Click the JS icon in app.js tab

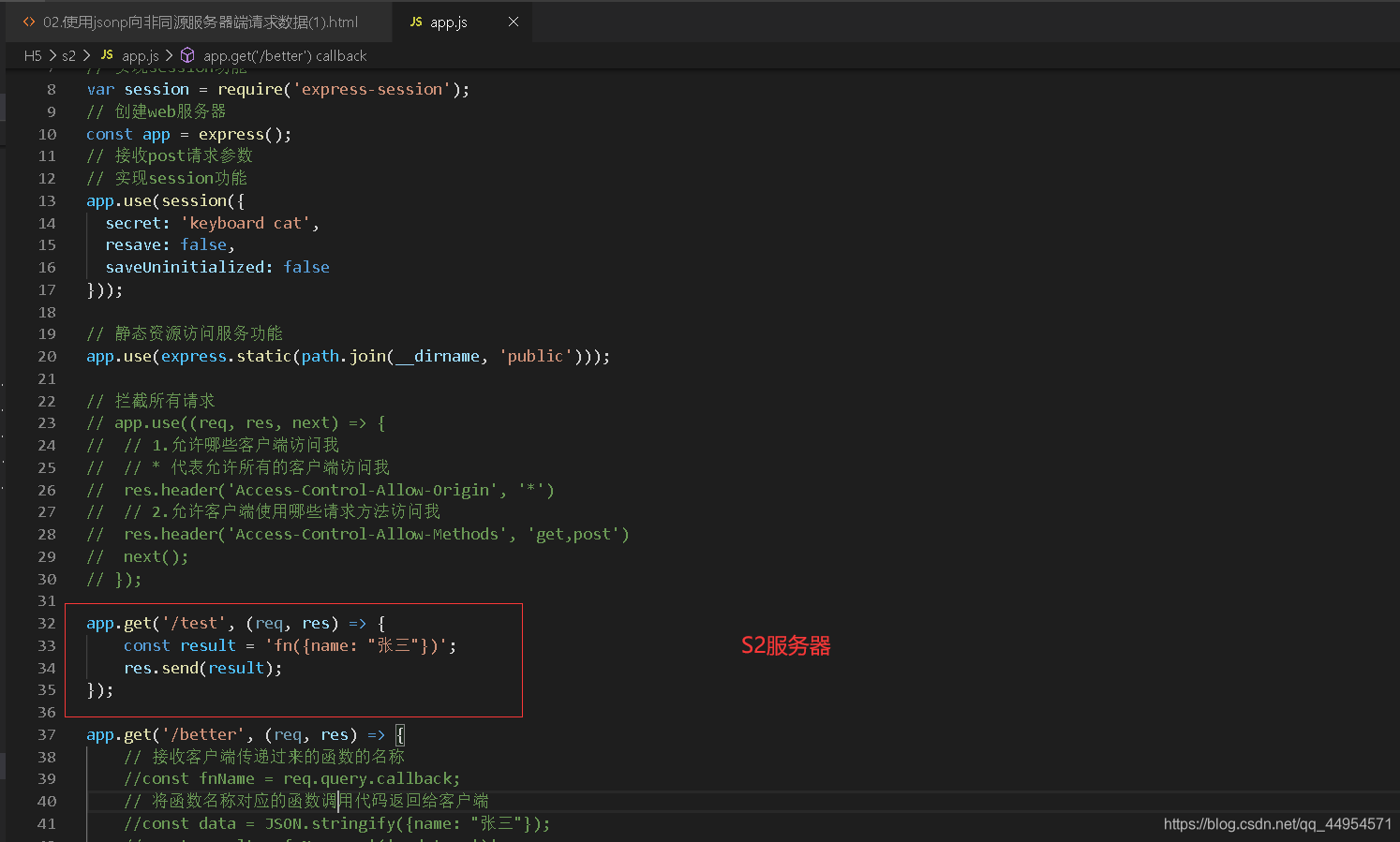tap(416, 22)
